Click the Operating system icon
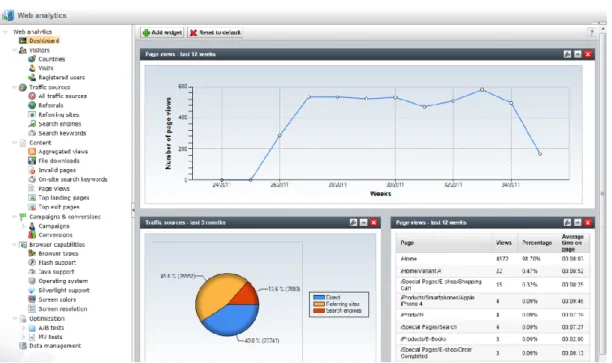This screenshot has width=612, height=363. [x=32, y=281]
